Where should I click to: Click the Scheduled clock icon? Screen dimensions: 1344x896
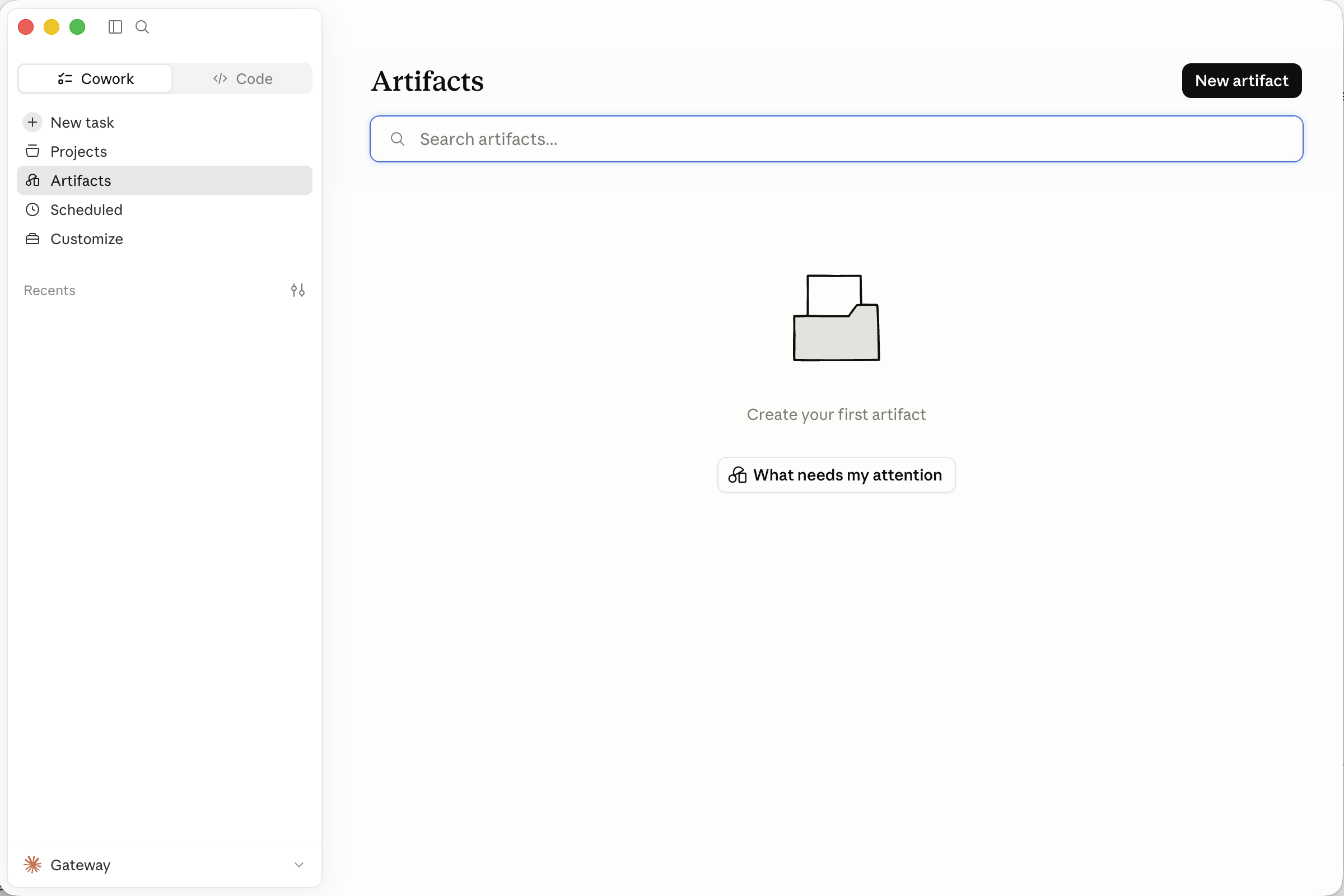pos(32,209)
